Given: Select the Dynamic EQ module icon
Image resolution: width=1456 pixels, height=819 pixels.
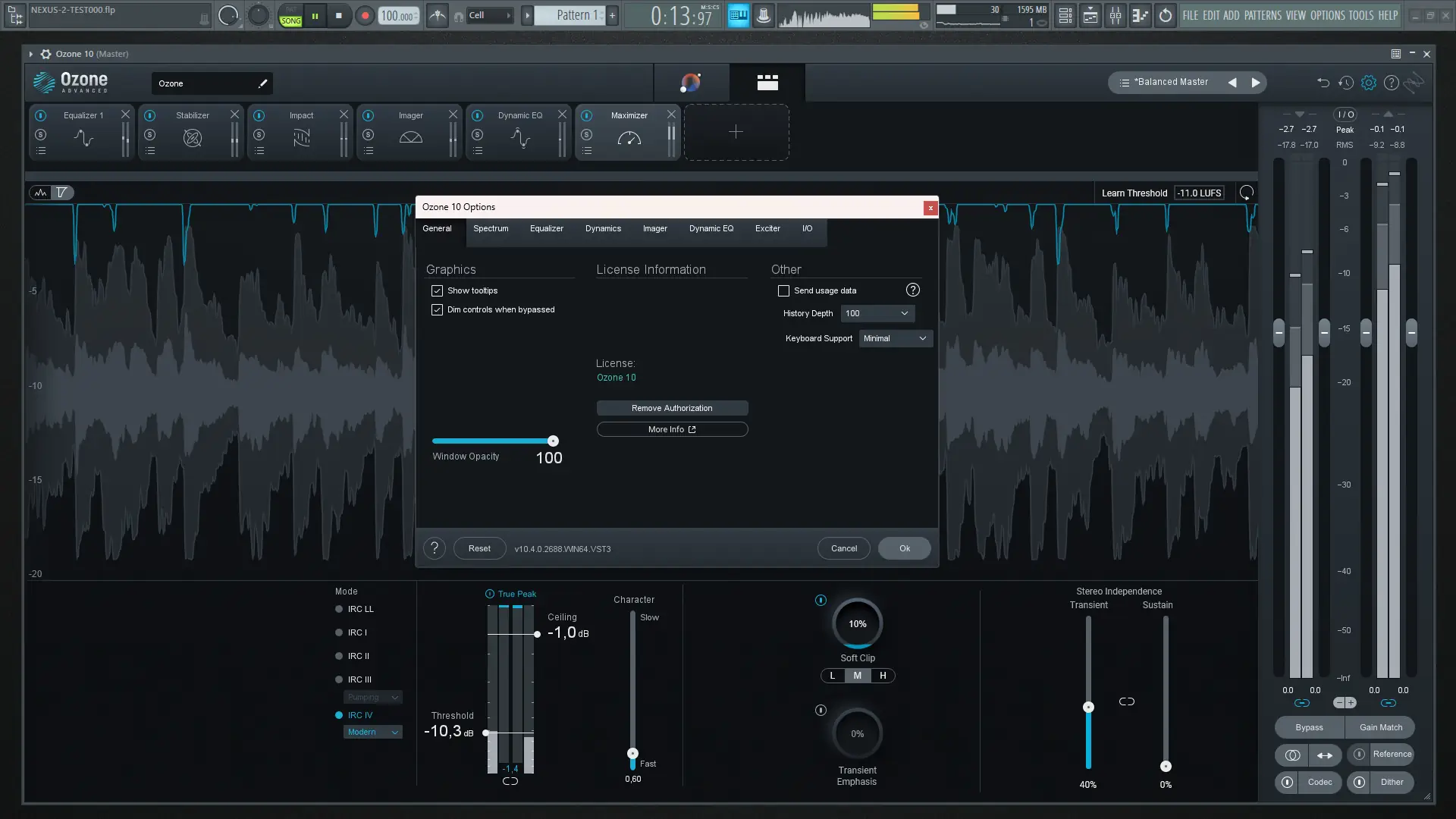Looking at the screenshot, I should click(x=519, y=138).
